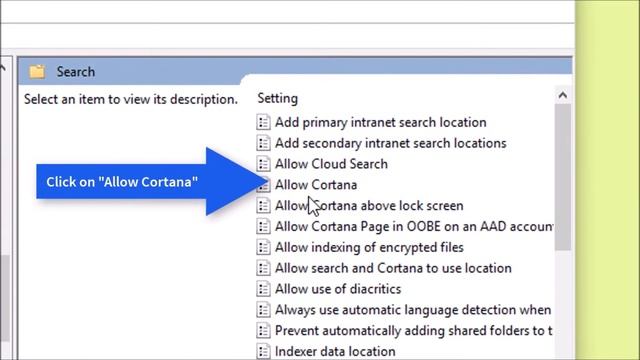Click the policy icon beside Allow Cortana above lock screen

tap(263, 205)
